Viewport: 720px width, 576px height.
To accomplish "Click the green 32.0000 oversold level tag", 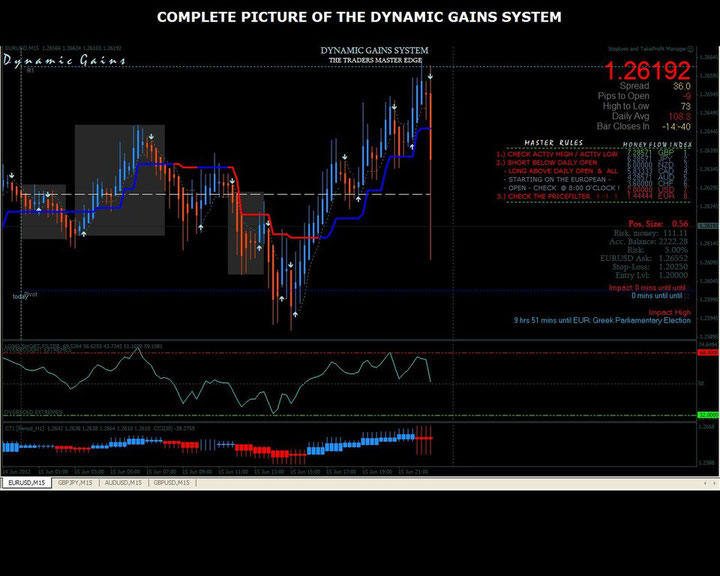I will 708,415.
